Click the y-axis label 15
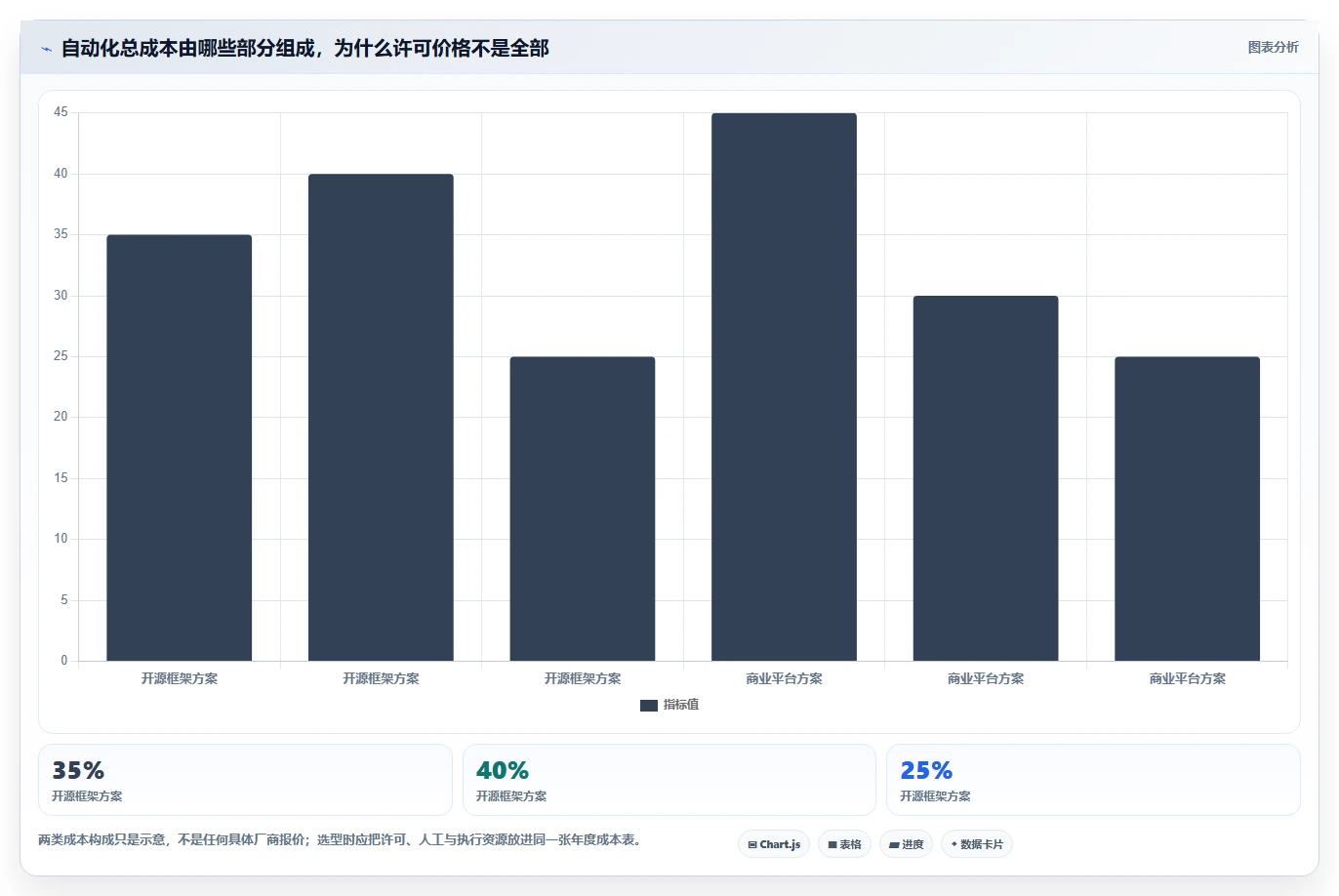This screenshot has height=896, width=1339. click(x=61, y=478)
